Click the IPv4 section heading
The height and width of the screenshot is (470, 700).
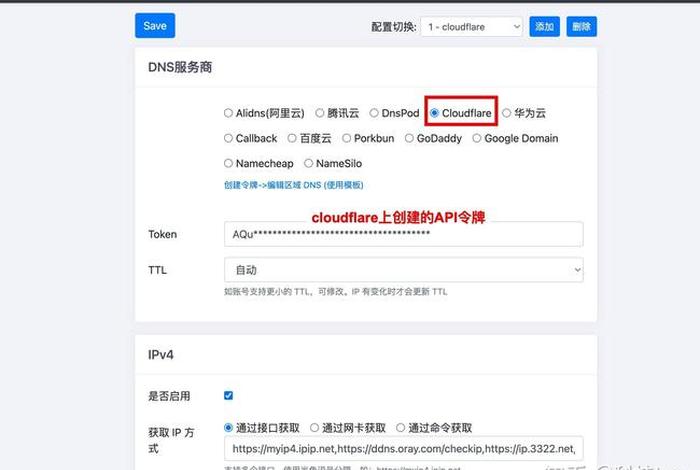[161, 355]
